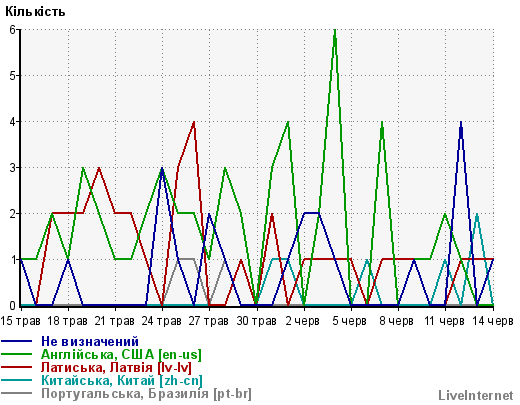Screen dimensions: 520x405
Task: Click the blue line swatch for Не визначений
Action: tap(17, 341)
